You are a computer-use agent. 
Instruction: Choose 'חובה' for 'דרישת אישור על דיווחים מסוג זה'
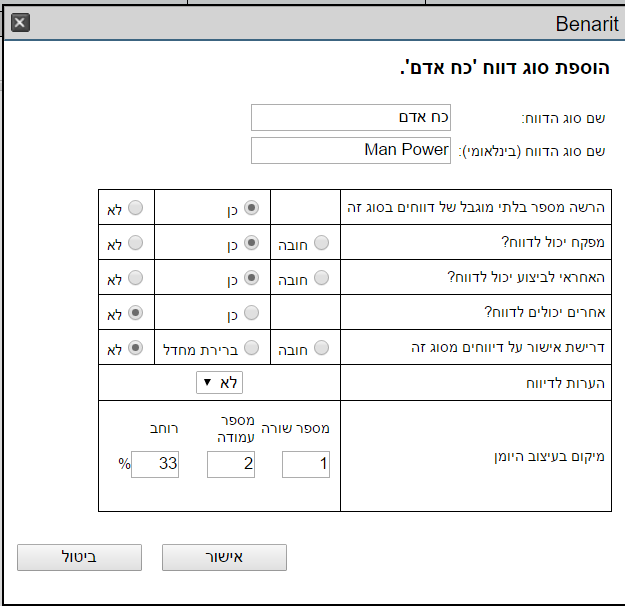click(321, 348)
